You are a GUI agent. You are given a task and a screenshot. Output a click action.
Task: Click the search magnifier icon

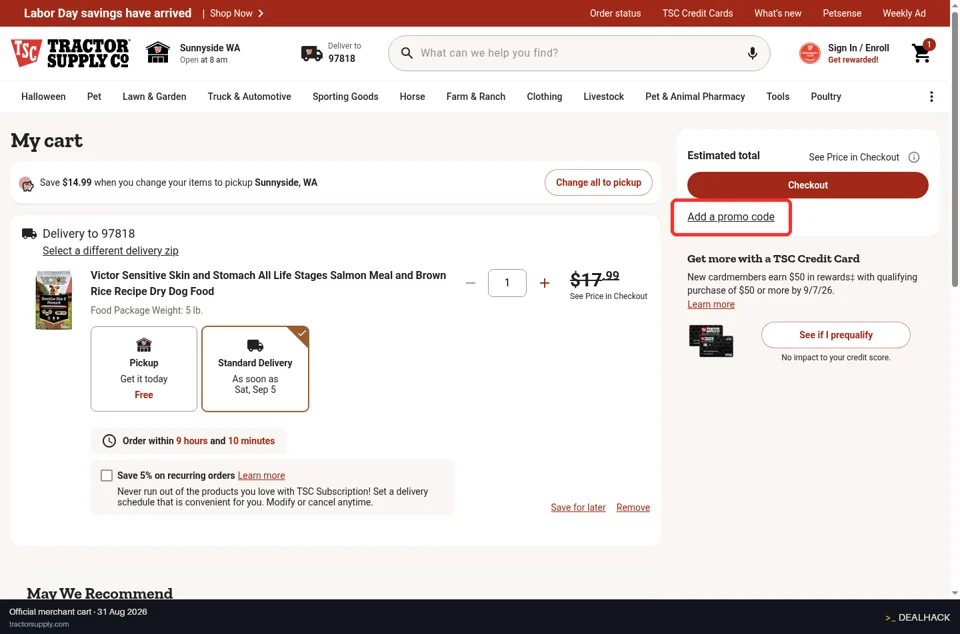[x=407, y=53]
